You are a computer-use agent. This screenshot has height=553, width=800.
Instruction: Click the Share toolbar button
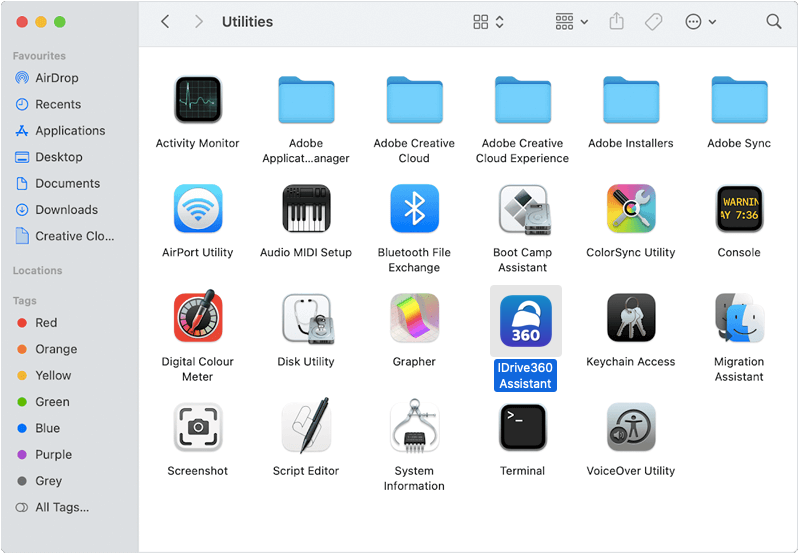pos(616,21)
